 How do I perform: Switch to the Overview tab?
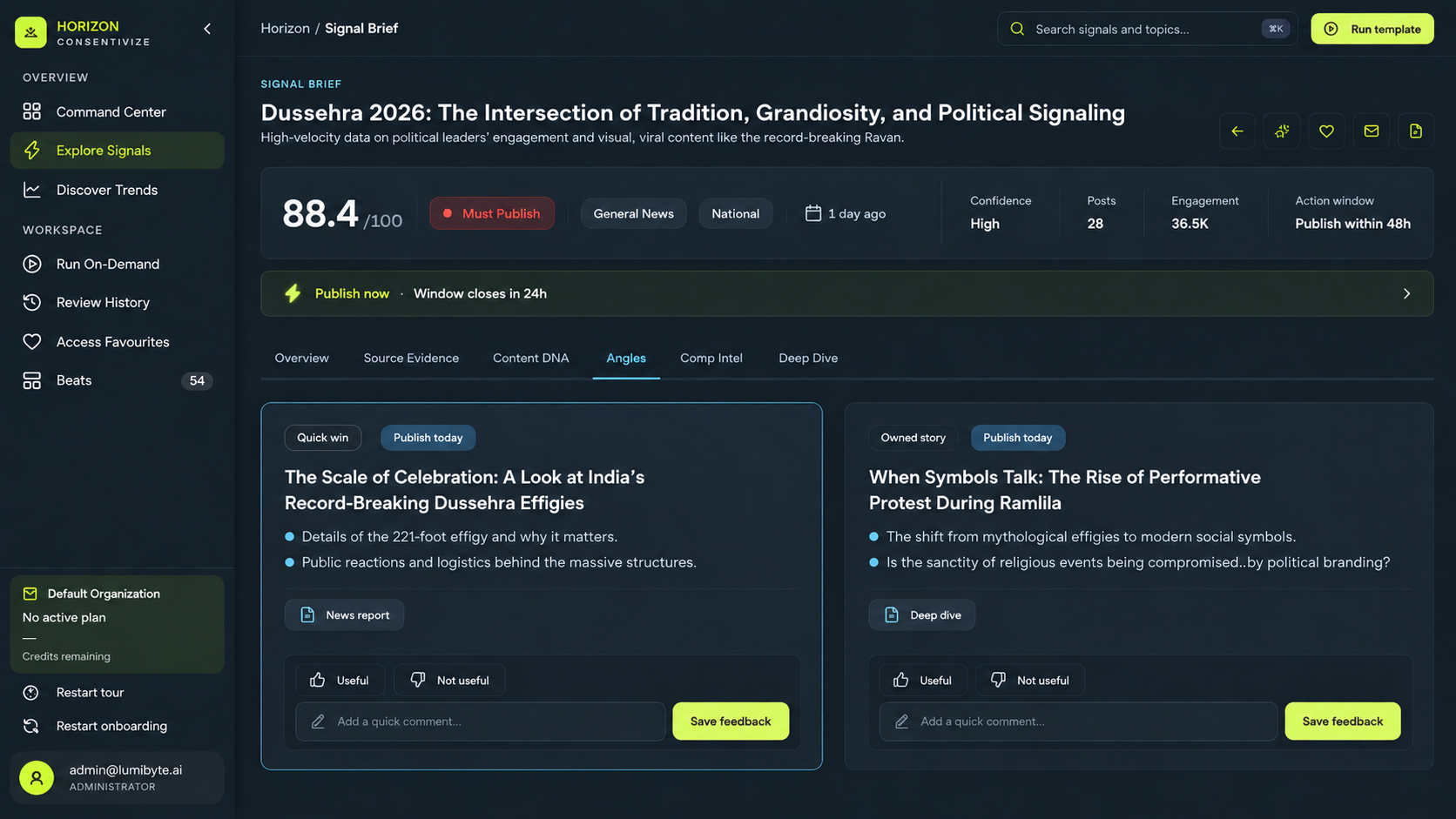302,359
